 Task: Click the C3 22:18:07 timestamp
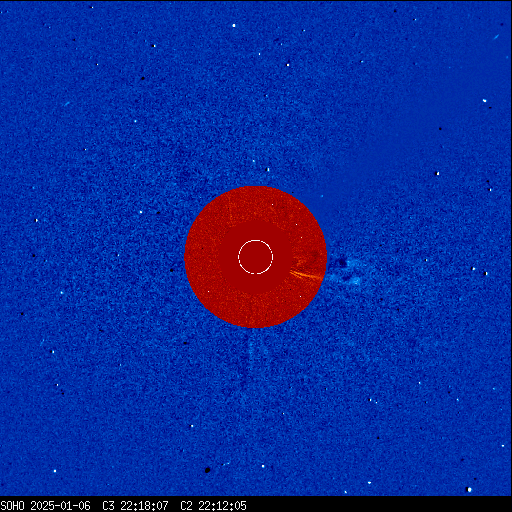click(135, 506)
